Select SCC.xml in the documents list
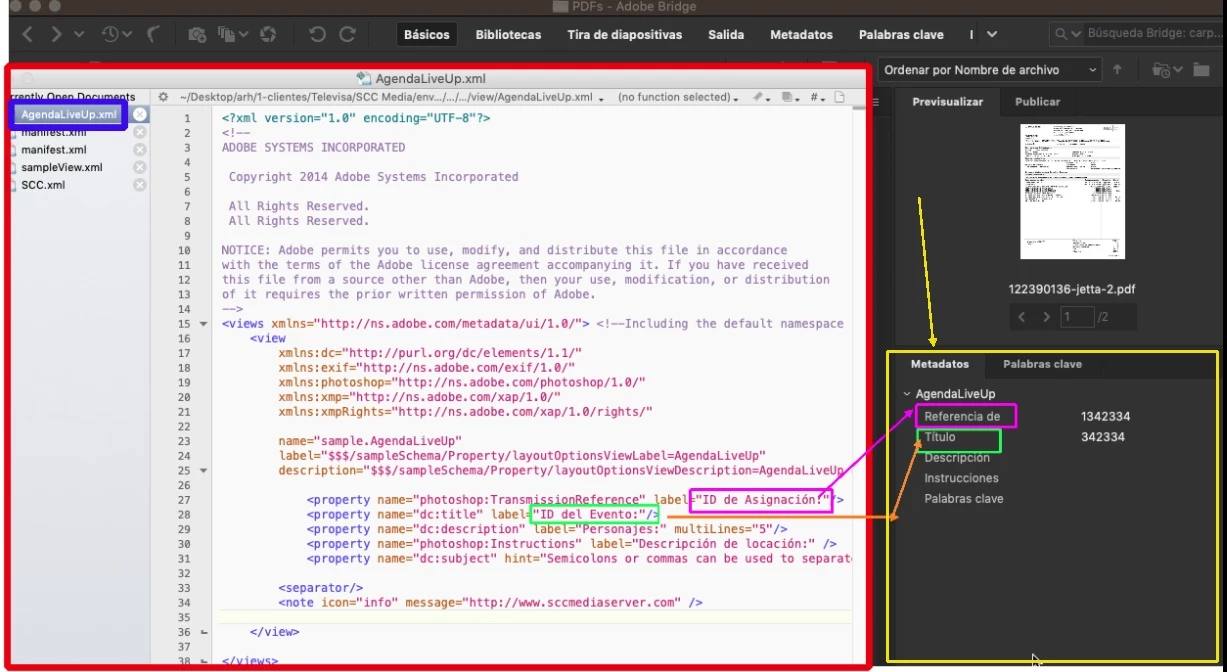This screenshot has width=1227, height=672. tap(43, 185)
